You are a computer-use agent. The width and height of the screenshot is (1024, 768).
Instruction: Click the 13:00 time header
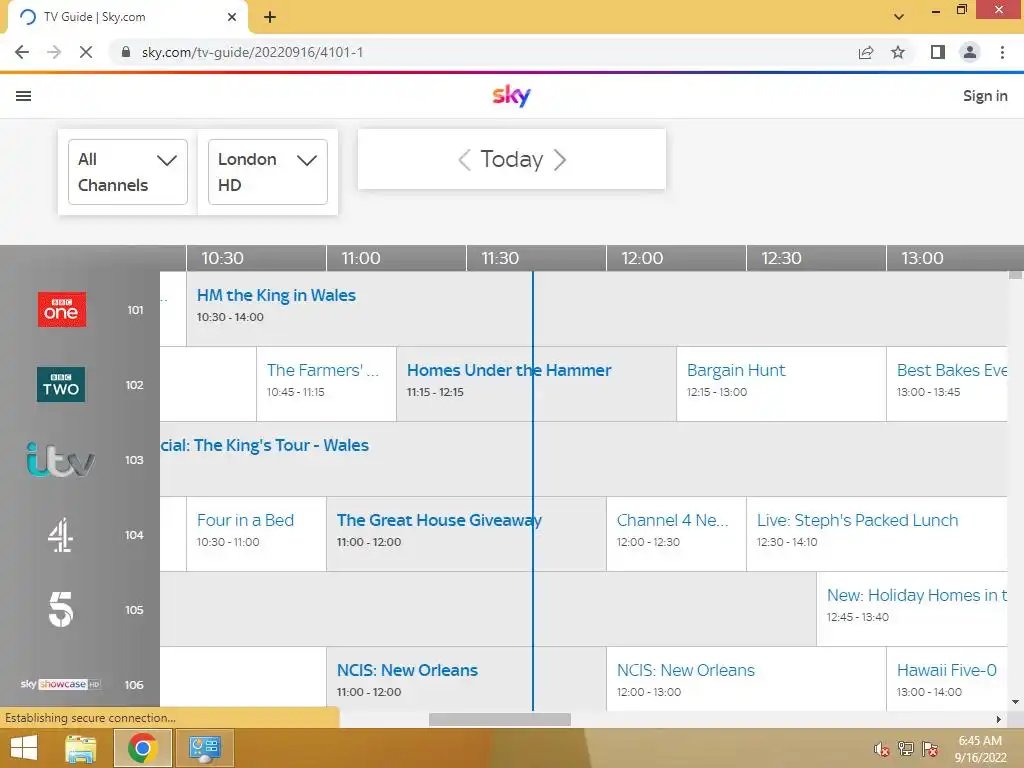[x=922, y=258]
